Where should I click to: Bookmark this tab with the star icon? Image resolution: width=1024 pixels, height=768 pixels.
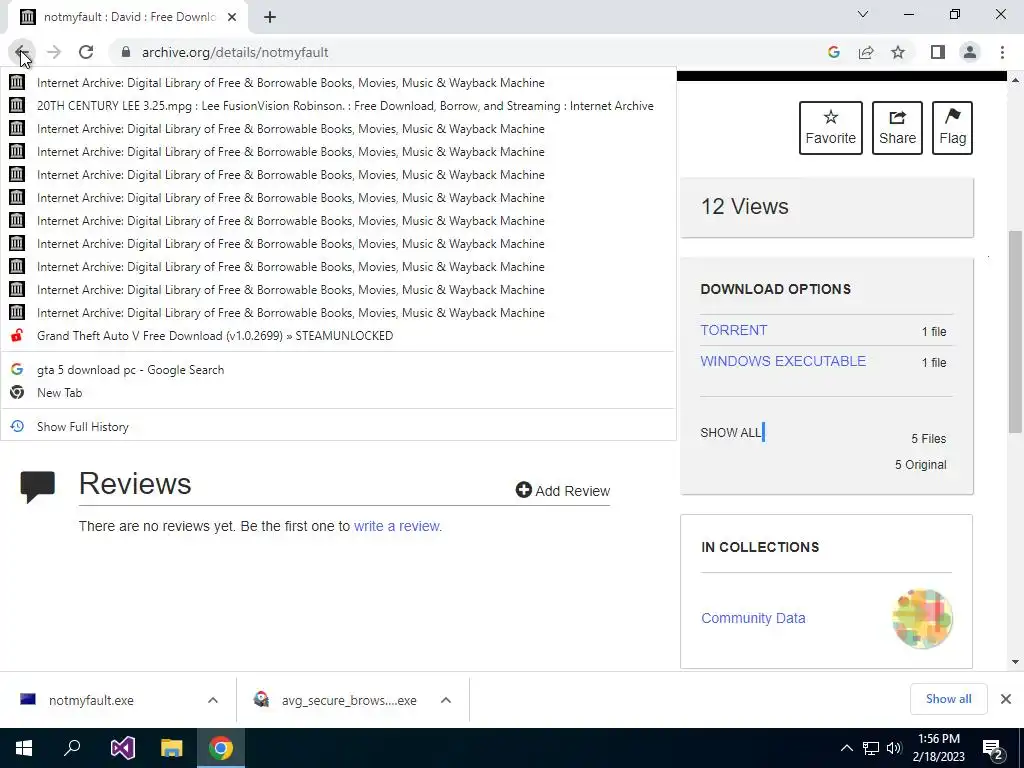[x=898, y=52]
